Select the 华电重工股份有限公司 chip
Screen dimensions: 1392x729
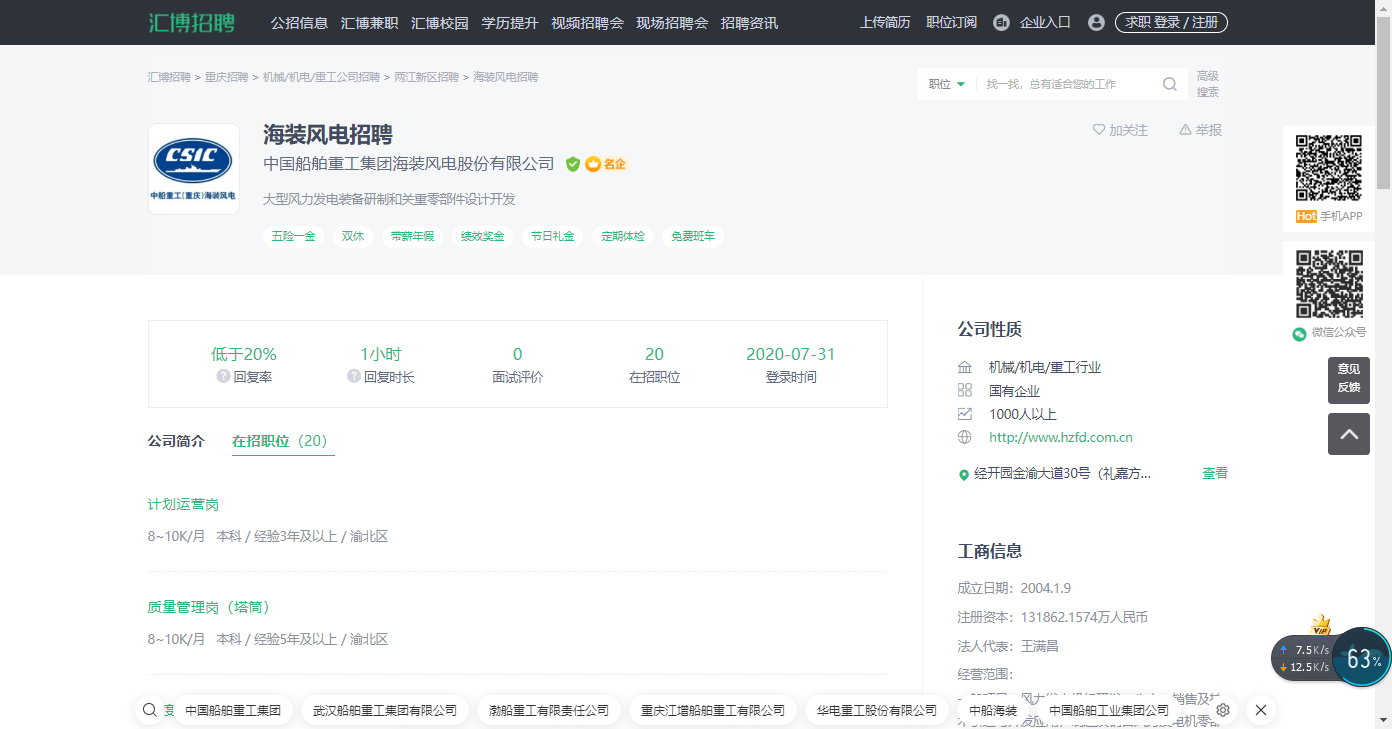pos(877,710)
